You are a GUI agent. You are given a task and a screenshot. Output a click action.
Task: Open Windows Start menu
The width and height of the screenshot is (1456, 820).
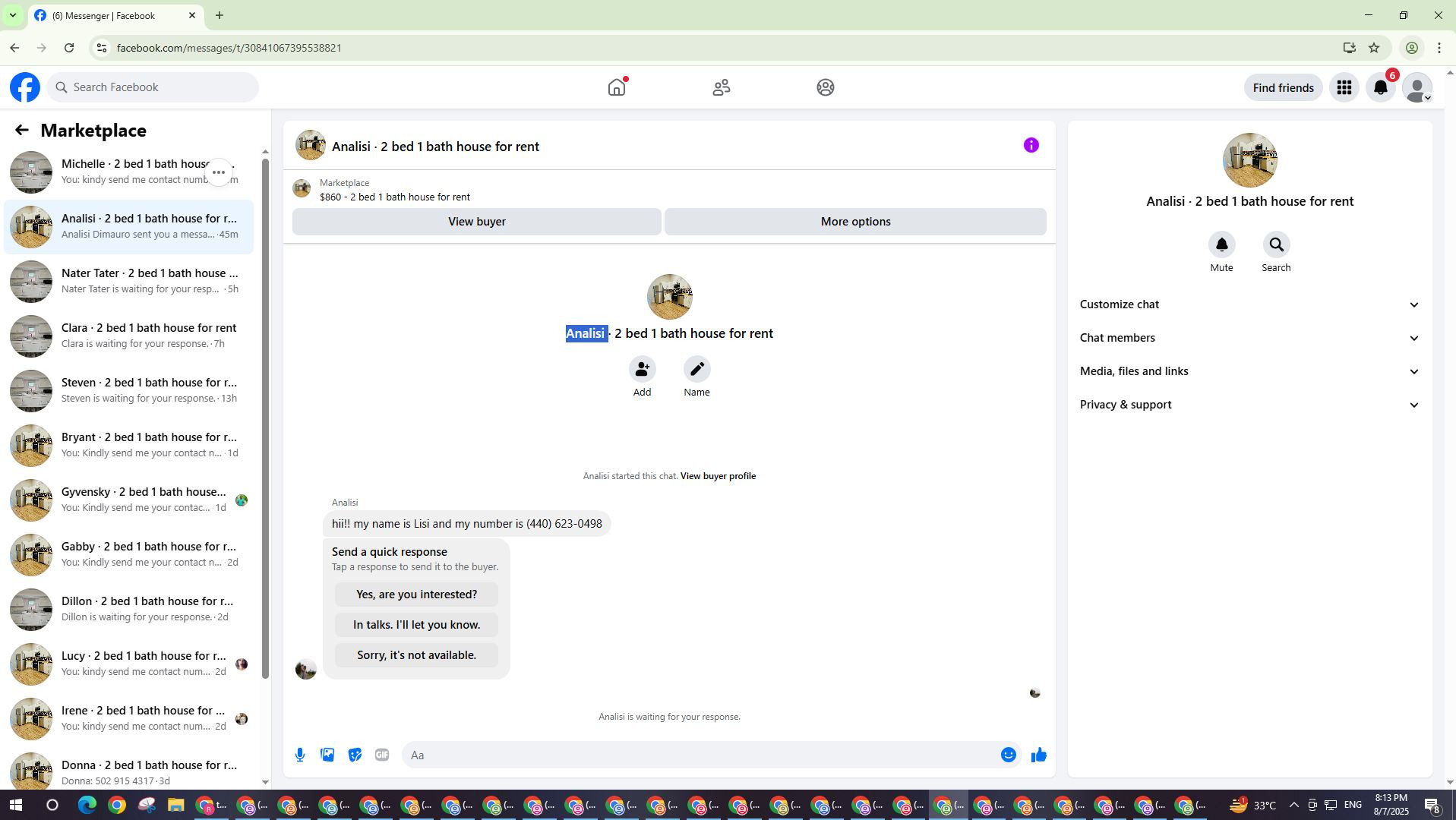coord(15,805)
